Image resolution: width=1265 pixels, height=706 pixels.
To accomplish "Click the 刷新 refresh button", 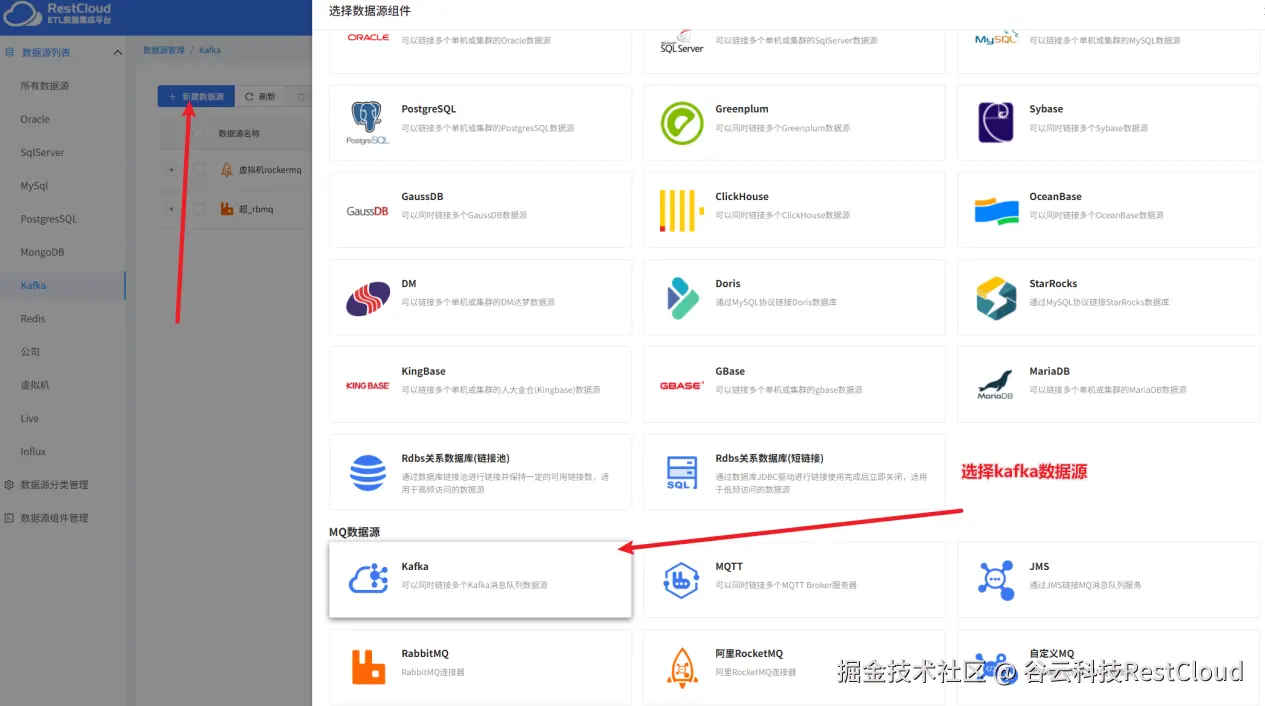I will coord(260,97).
